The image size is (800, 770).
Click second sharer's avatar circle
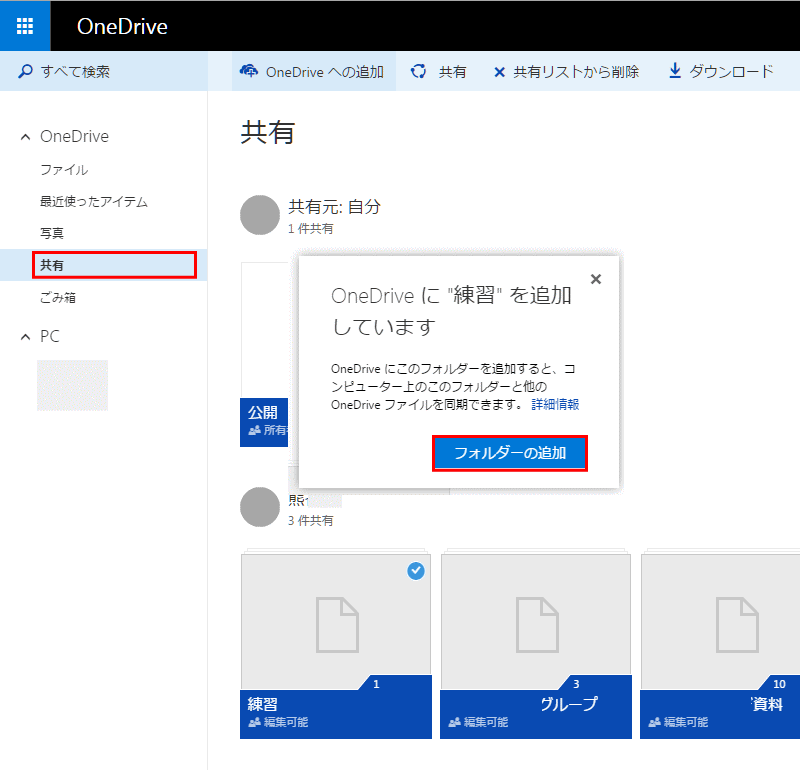coord(260,507)
